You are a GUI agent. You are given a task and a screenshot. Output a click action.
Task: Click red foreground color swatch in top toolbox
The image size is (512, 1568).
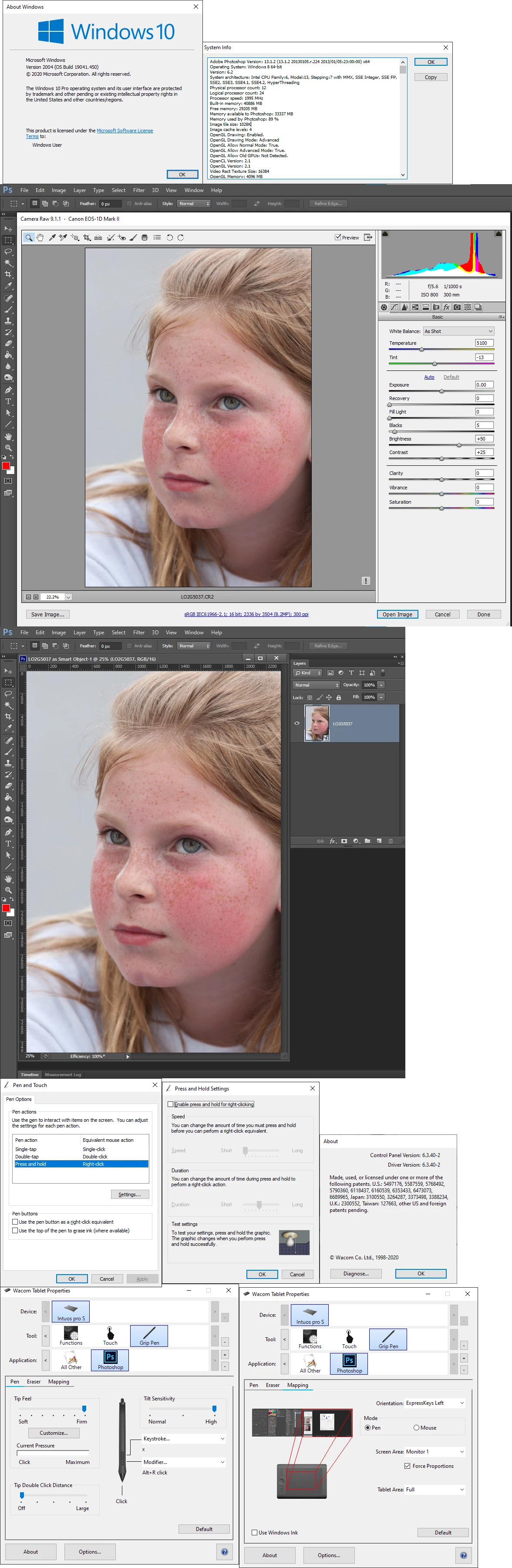click(x=6, y=466)
